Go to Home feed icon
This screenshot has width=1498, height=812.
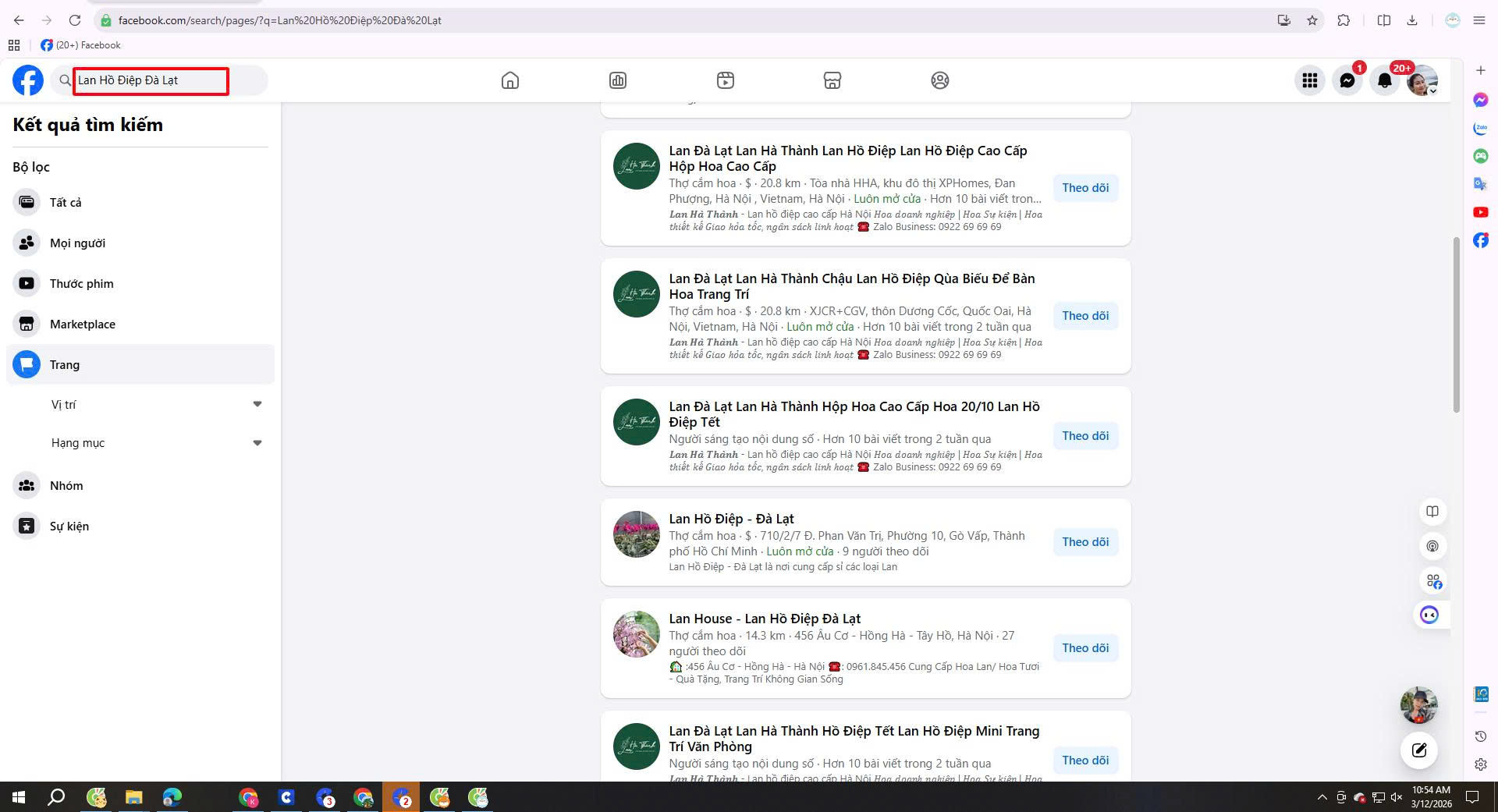click(510, 80)
